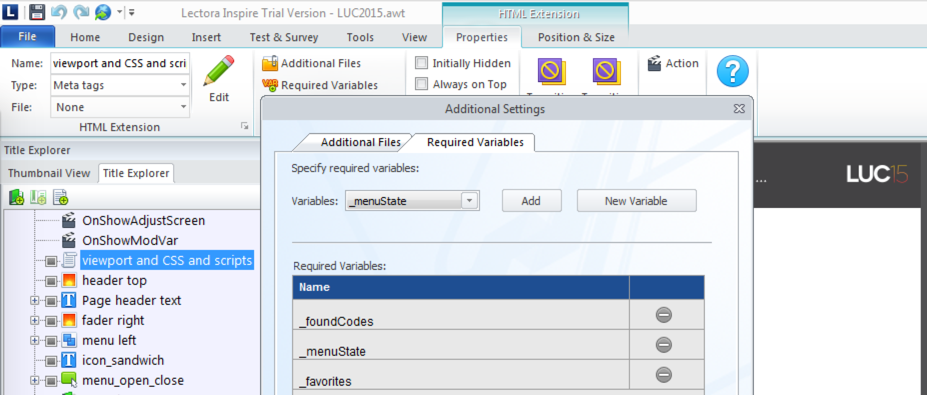Toggle the gray square beside menu_open_close

pos(51,381)
